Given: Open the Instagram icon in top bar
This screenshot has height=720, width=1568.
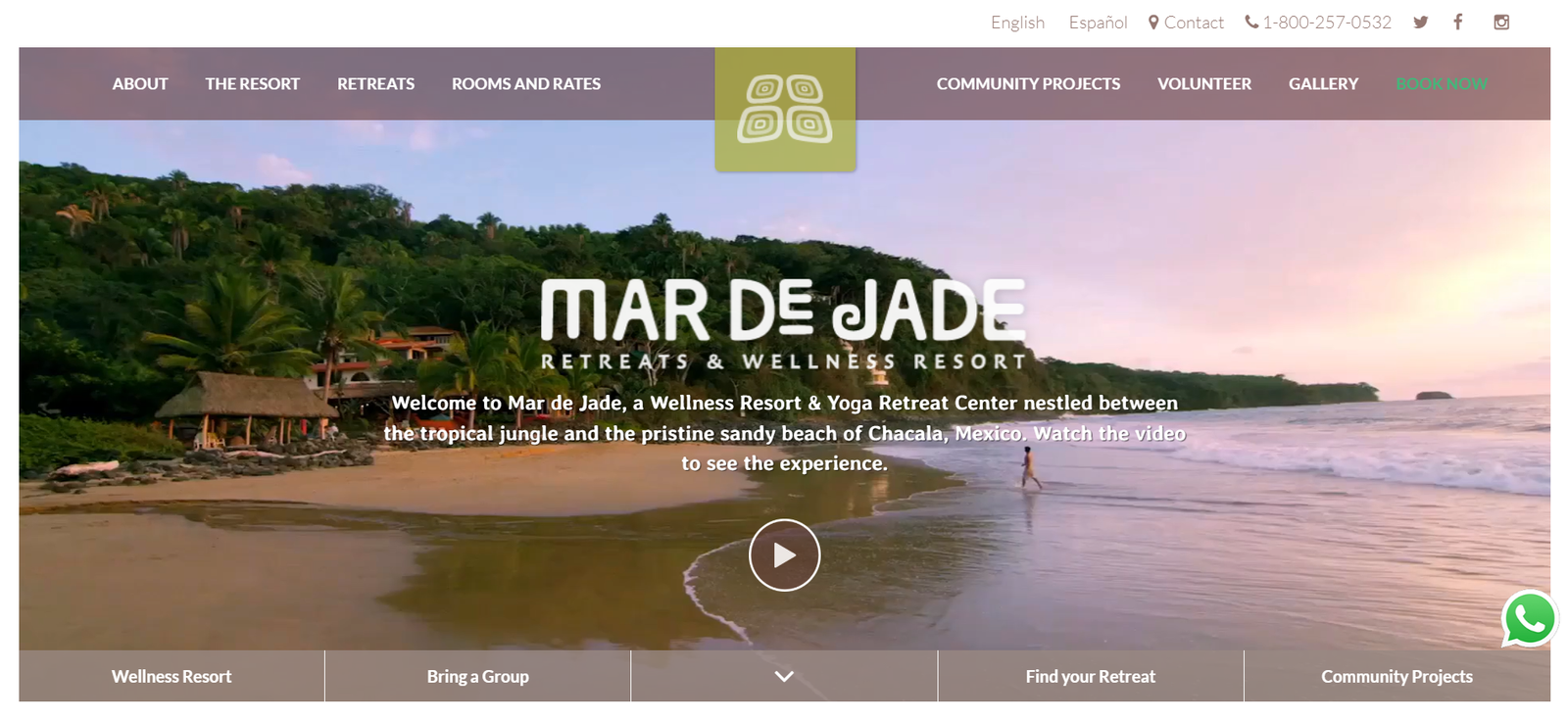Looking at the screenshot, I should tap(1500, 22).
